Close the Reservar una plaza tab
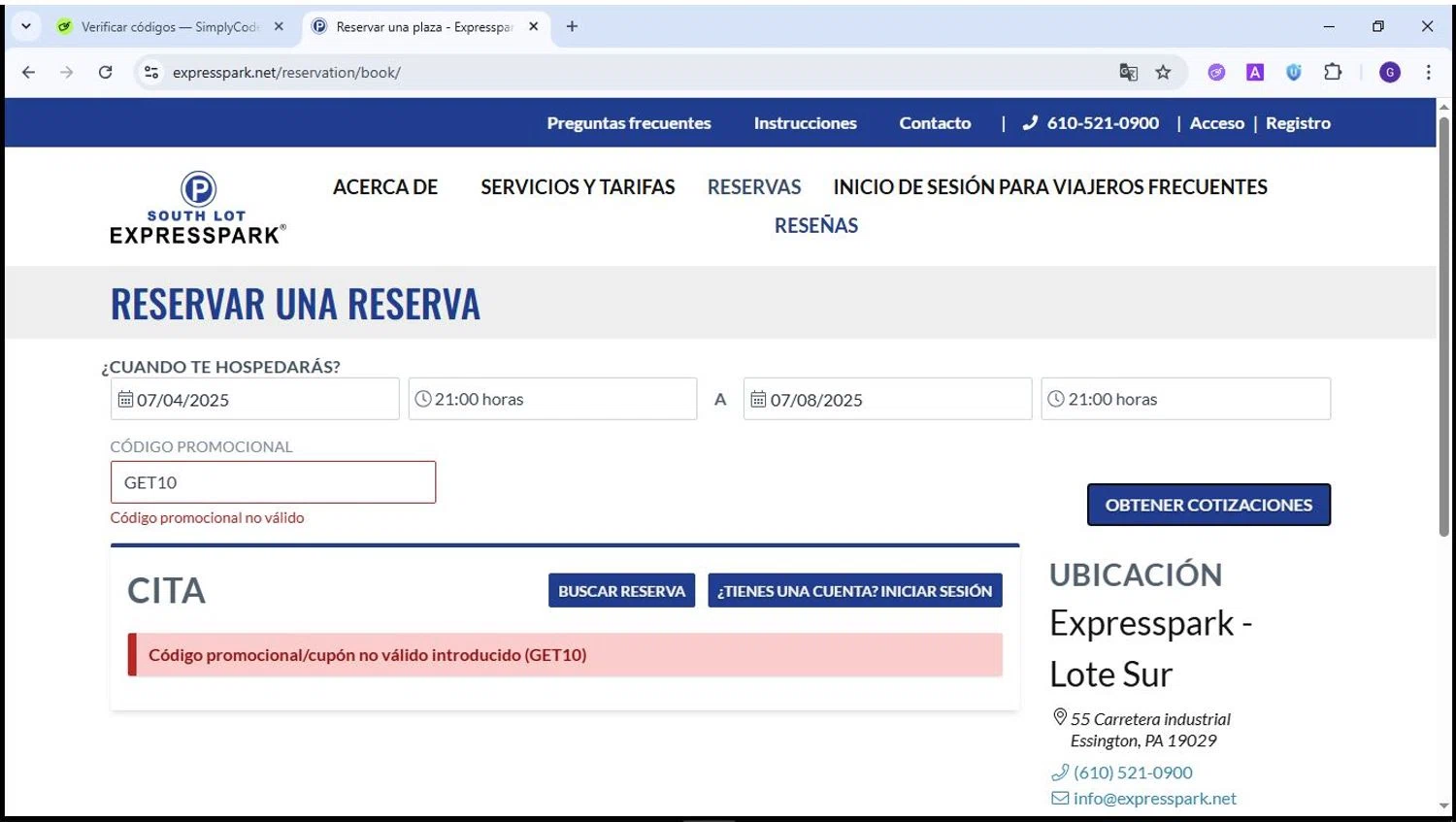 [533, 27]
